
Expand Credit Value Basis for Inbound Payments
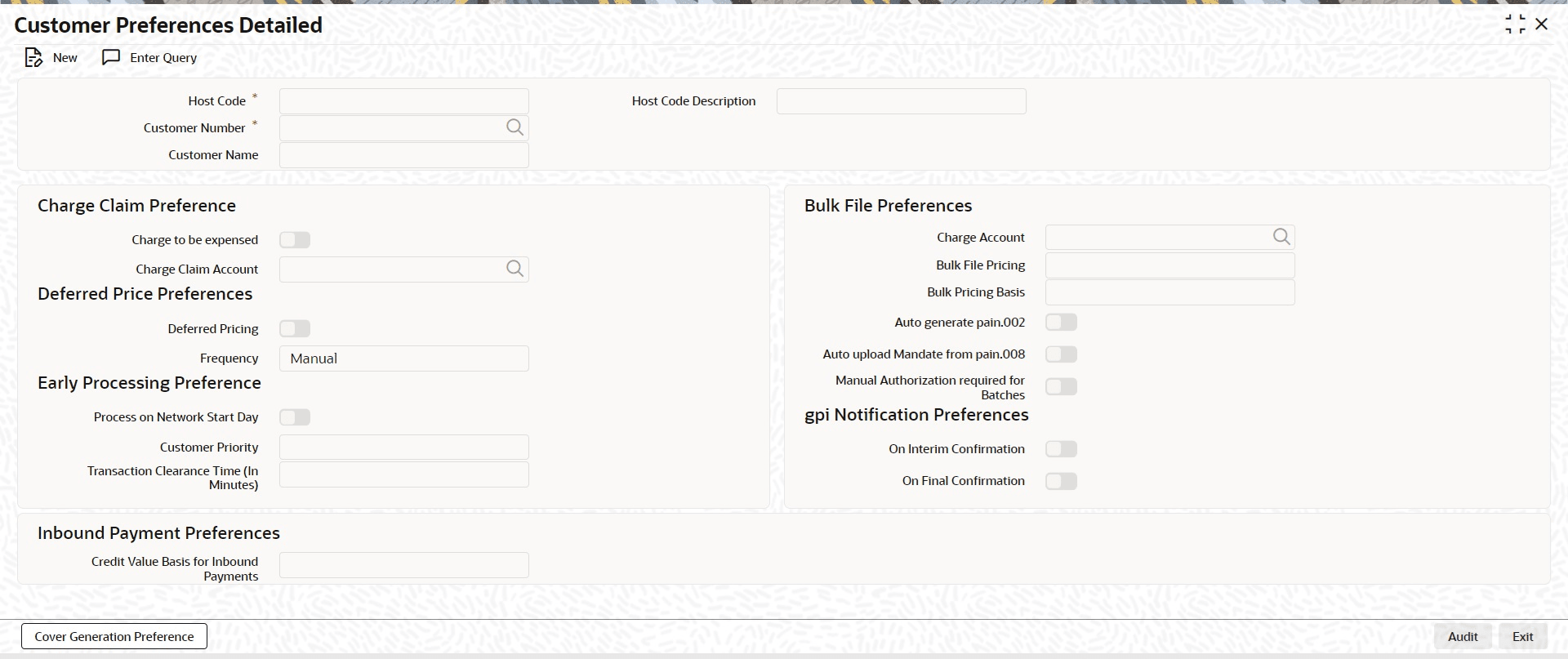[x=403, y=565]
